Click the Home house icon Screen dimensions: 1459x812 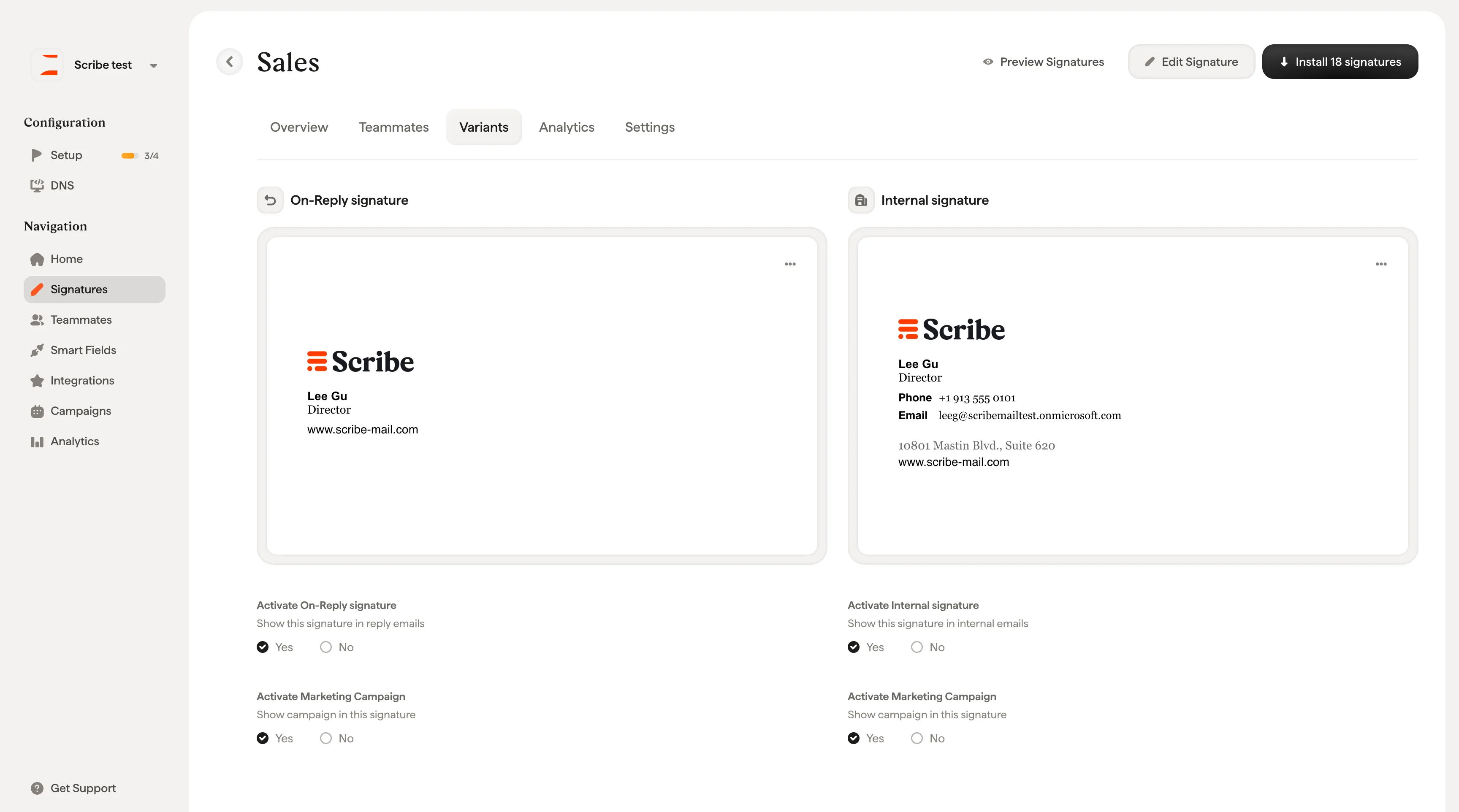coord(37,259)
